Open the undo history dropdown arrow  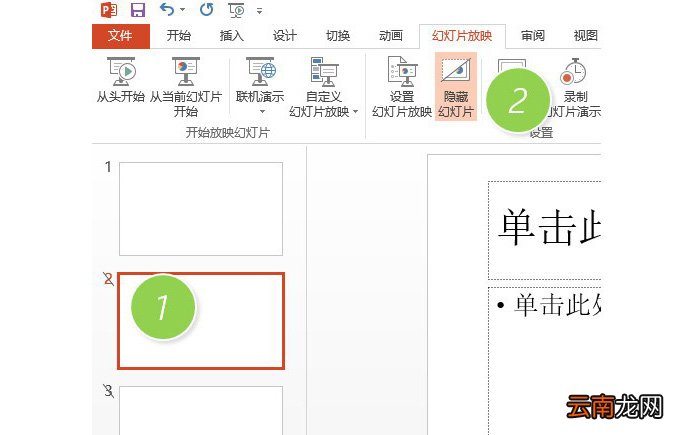[183, 9]
